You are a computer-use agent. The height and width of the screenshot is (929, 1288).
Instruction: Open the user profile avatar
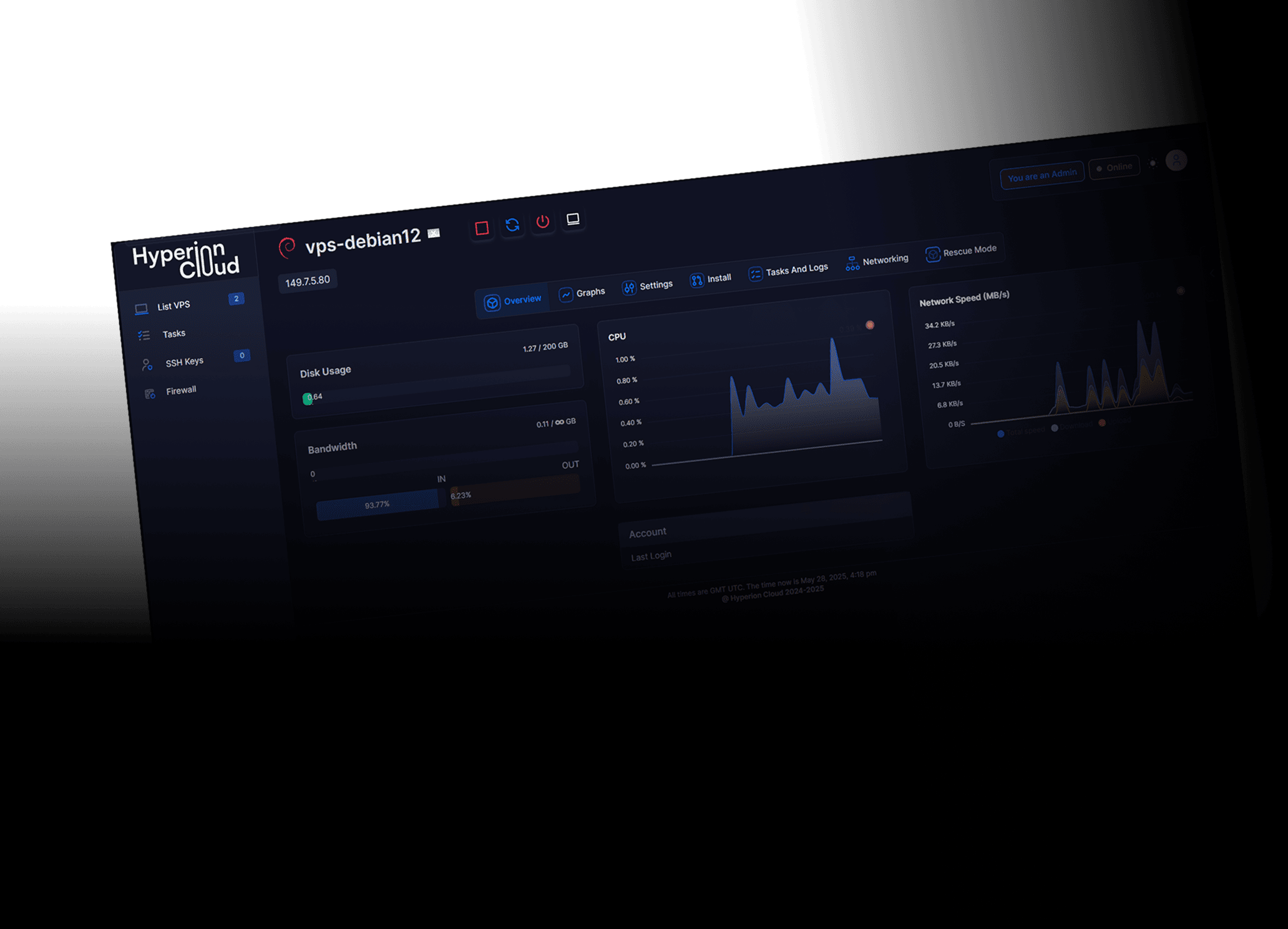tap(1176, 160)
